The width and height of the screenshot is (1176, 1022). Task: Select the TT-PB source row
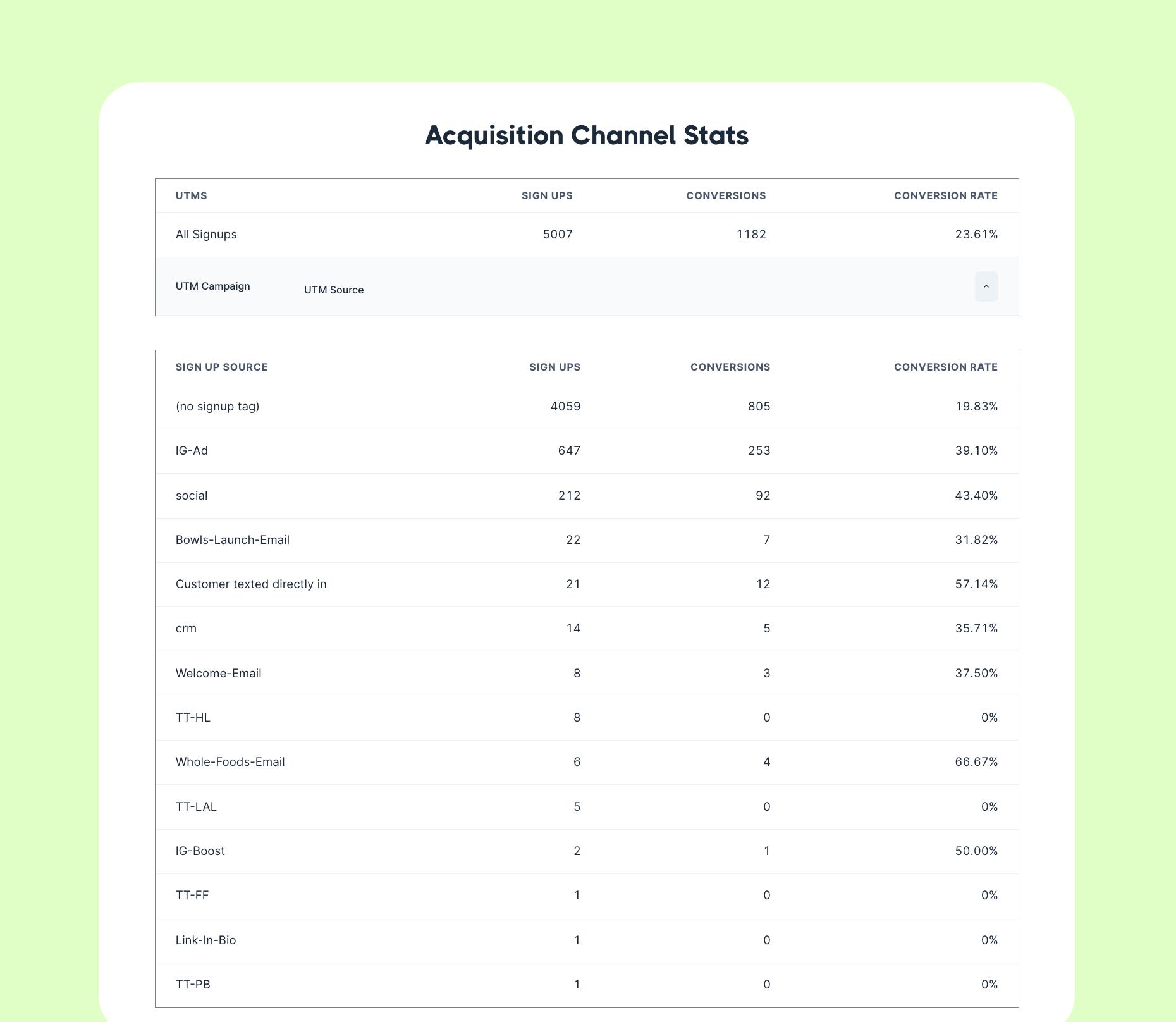click(x=587, y=985)
